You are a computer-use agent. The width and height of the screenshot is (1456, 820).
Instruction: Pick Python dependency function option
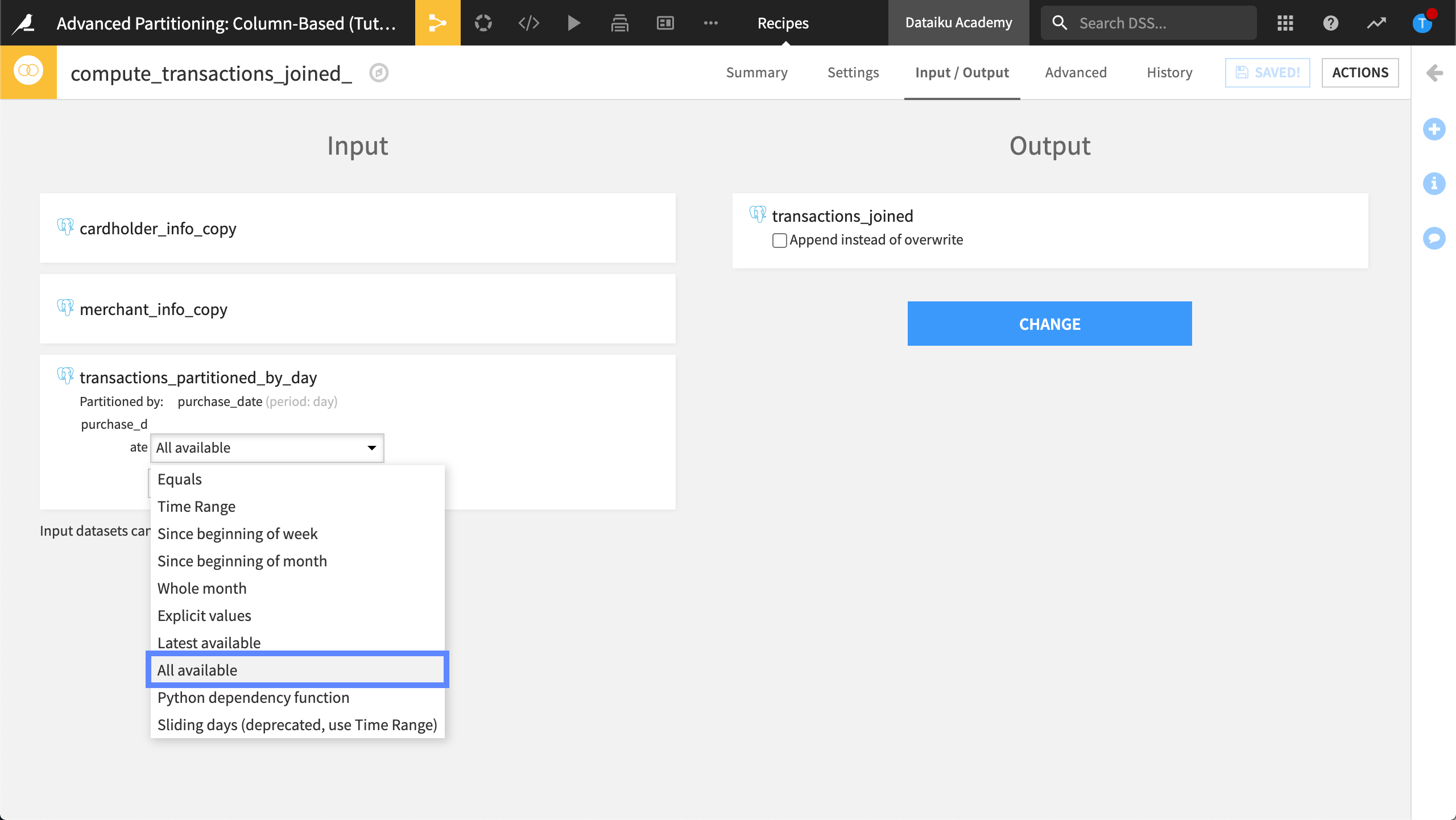point(253,697)
